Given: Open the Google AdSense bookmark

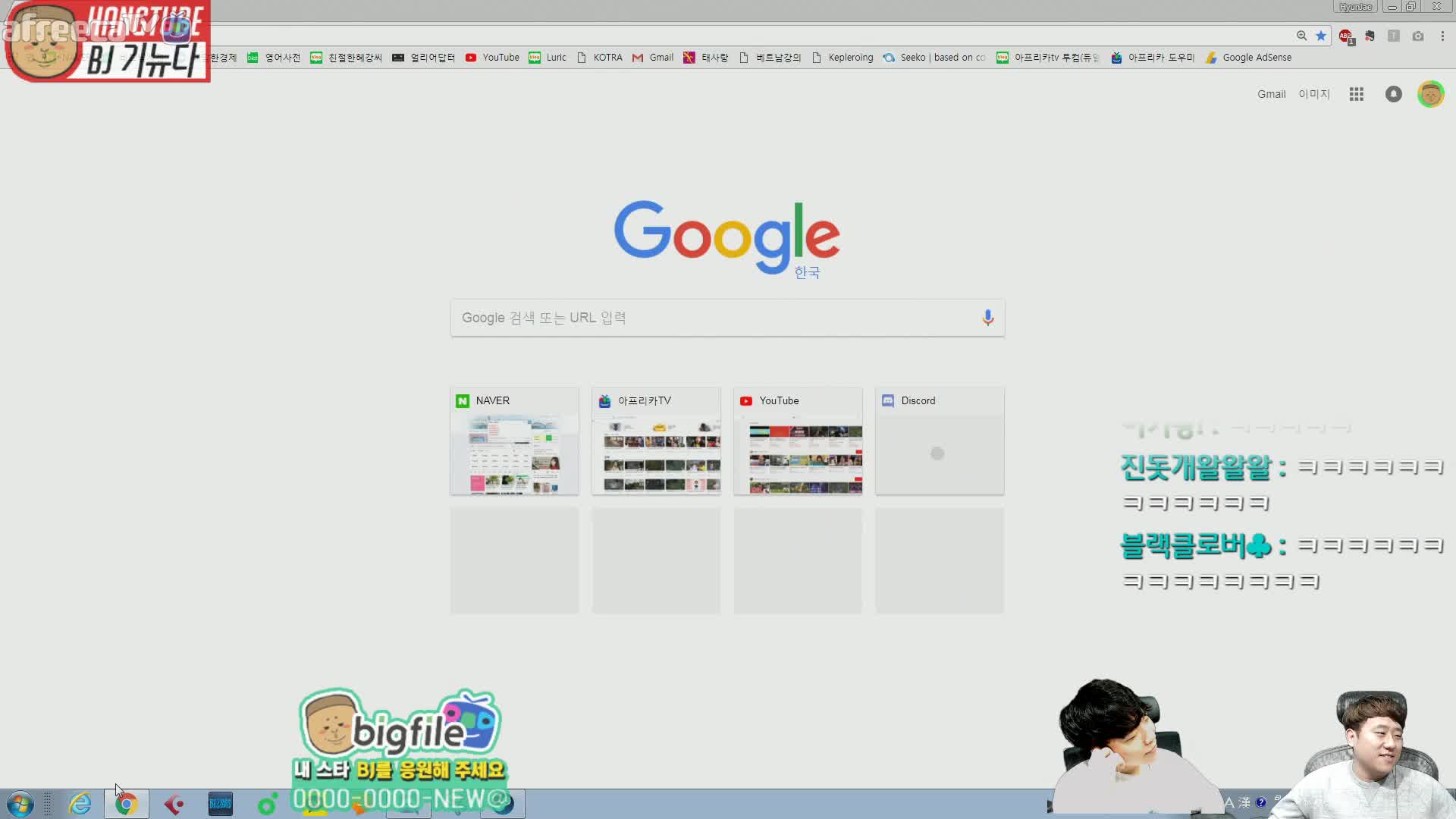Looking at the screenshot, I should pos(1249,58).
